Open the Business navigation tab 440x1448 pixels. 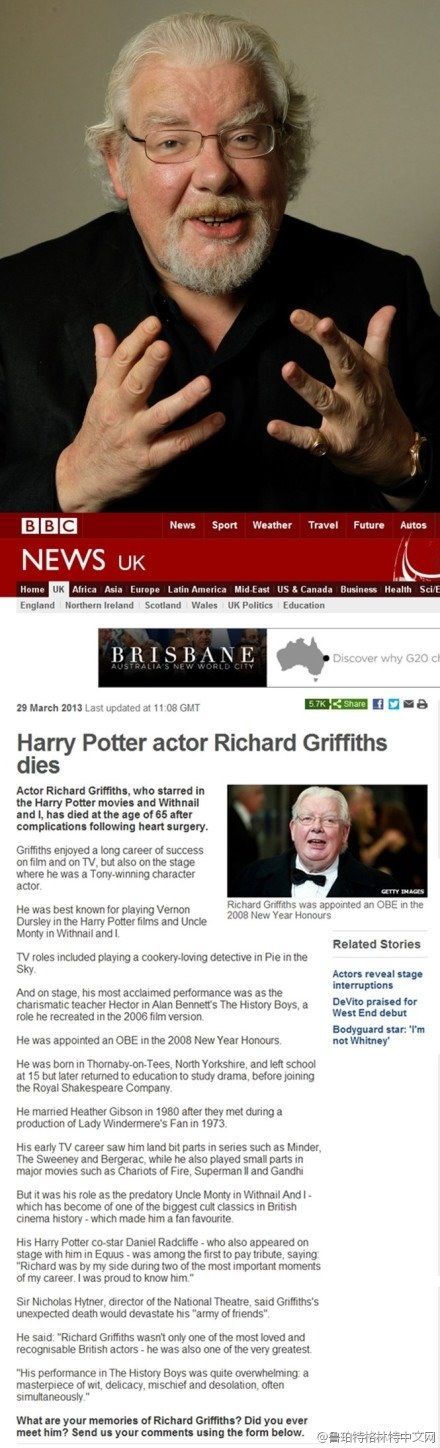(358, 589)
